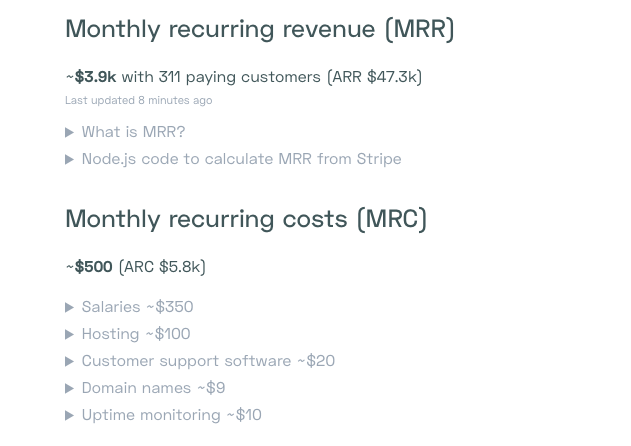
Task: Click the arrow marker beside Uptime monitoring
Action: click(x=70, y=415)
